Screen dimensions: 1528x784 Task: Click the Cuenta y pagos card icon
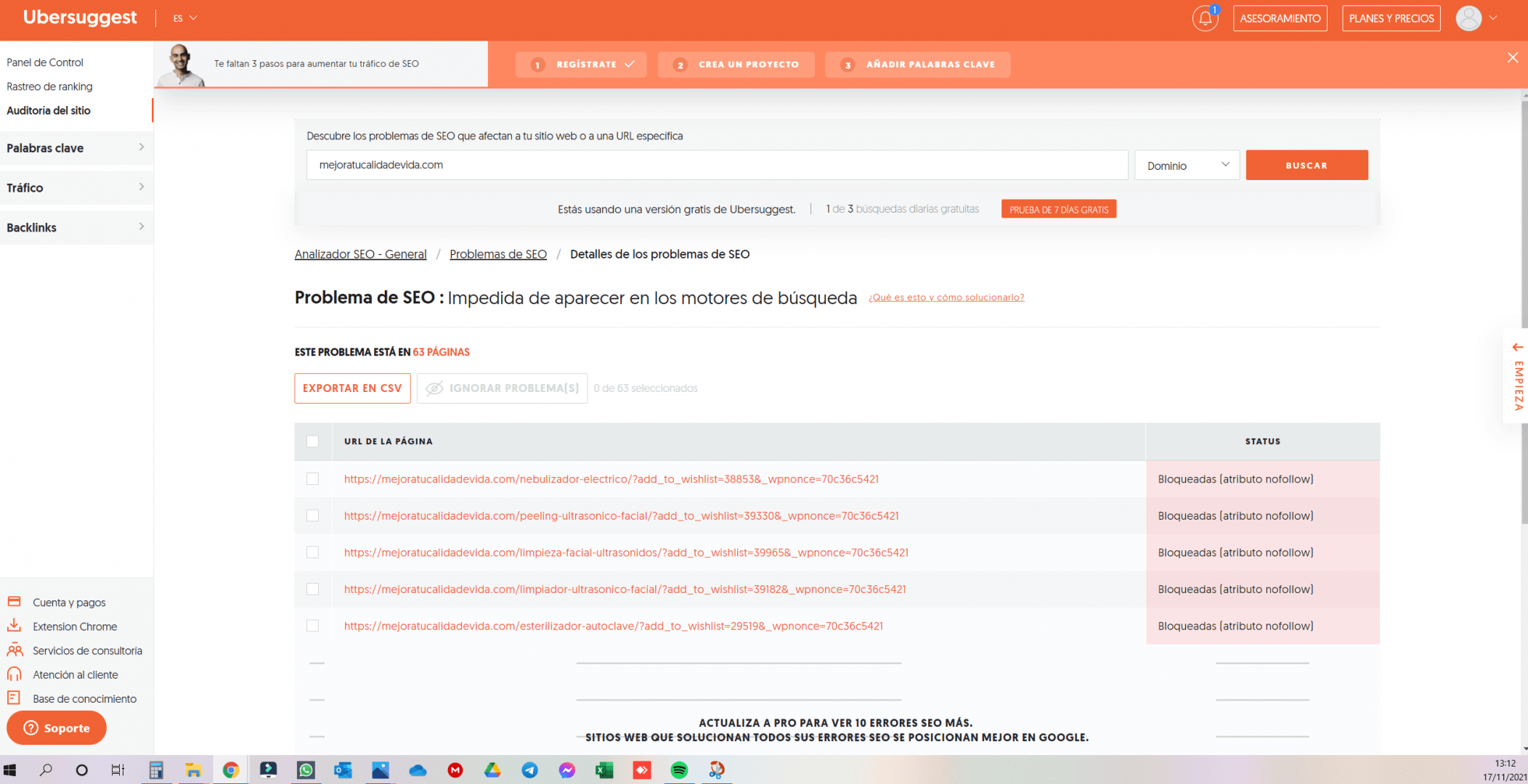pos(14,602)
